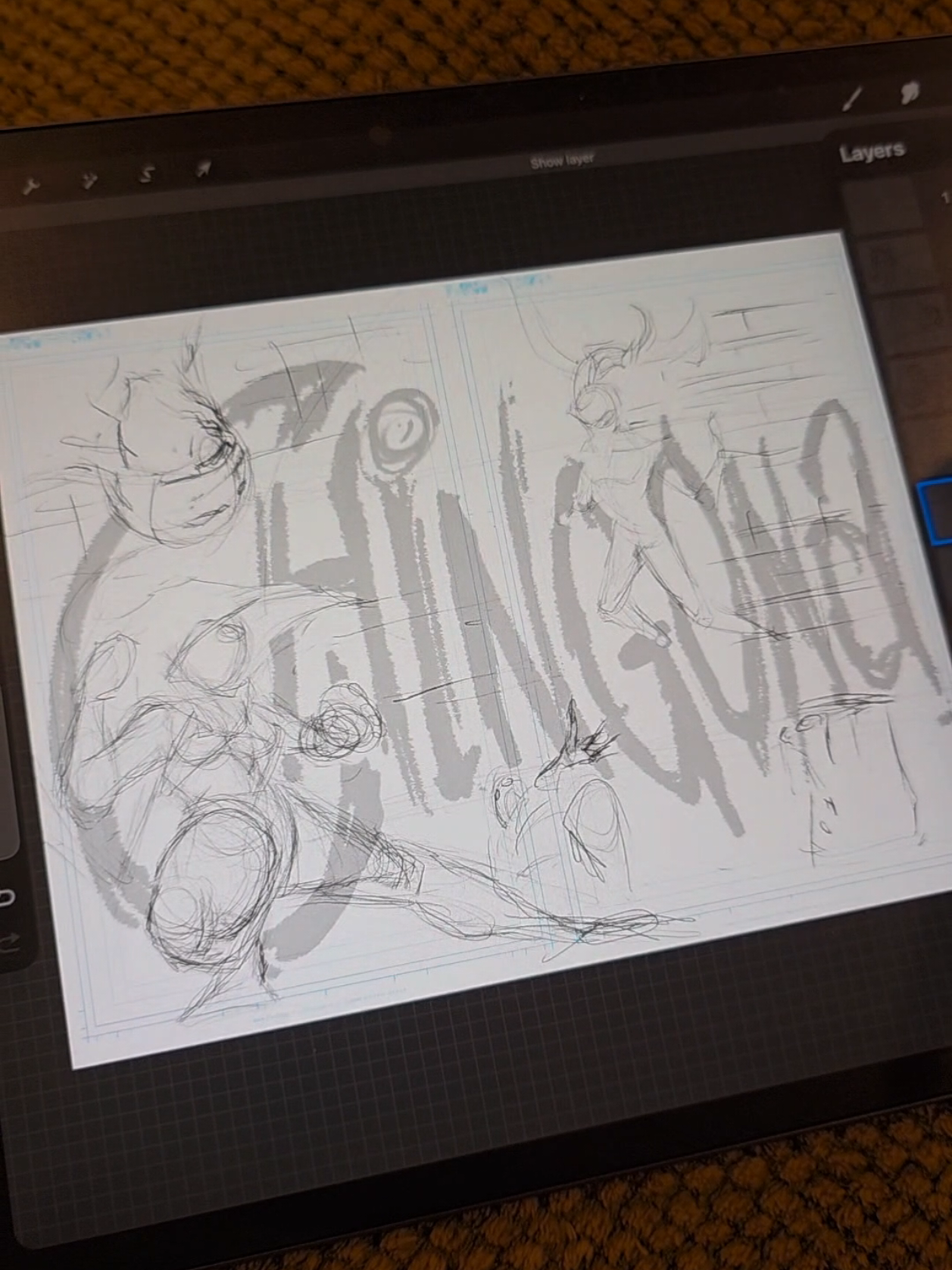This screenshot has height=1270, width=952.
Task: Open the Actions wrench menu
Action: tap(30, 185)
